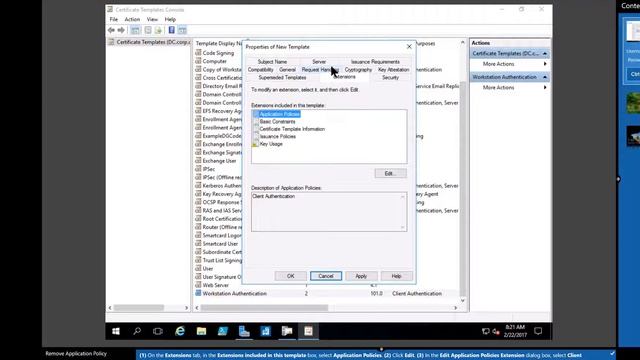Switch to the Compatibility tab
Screen dimensions: 640x360
click(260, 69)
